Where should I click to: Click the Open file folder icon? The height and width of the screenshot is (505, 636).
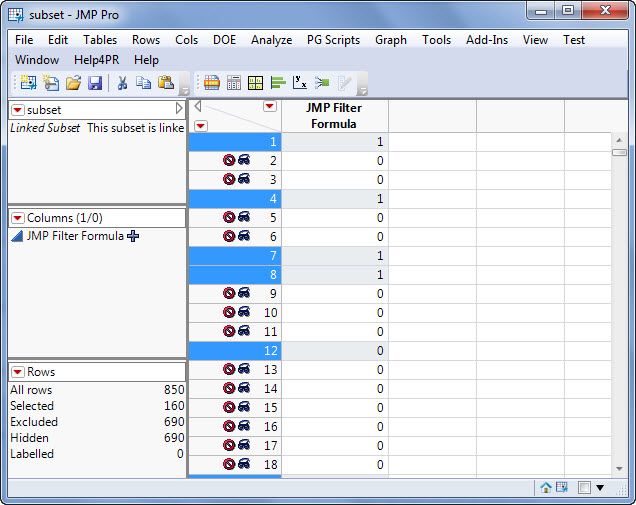click(x=73, y=83)
